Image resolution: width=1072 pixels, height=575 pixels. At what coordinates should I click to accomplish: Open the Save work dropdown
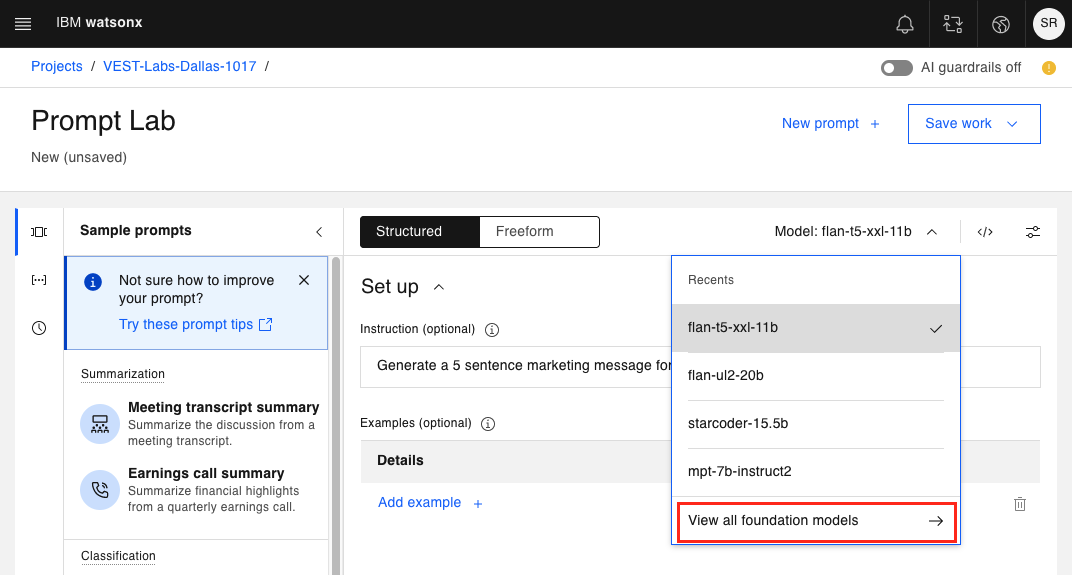974,124
